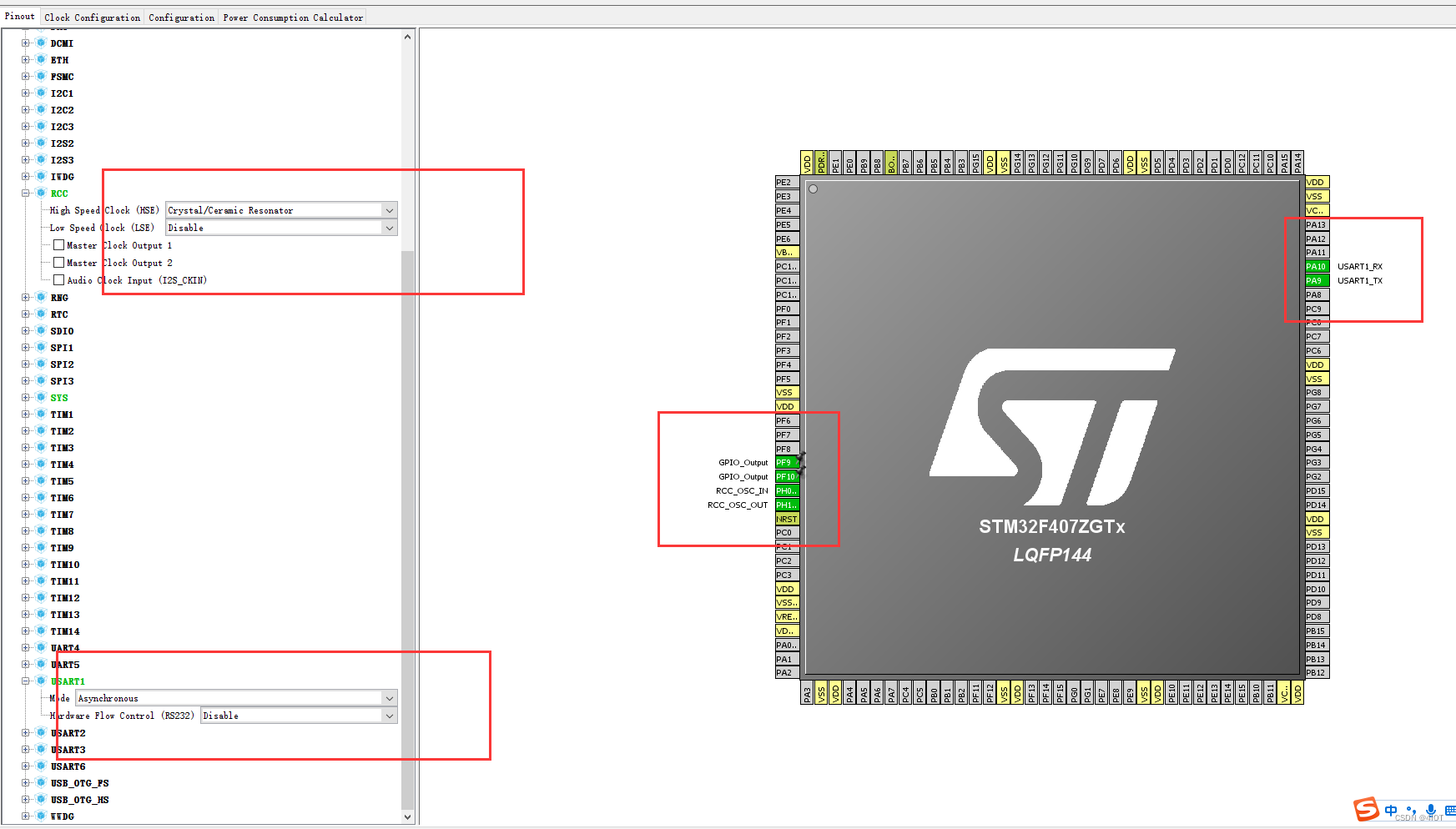1456x829 pixels.
Task: Click the SDIO peripheral icon
Action: (42, 330)
